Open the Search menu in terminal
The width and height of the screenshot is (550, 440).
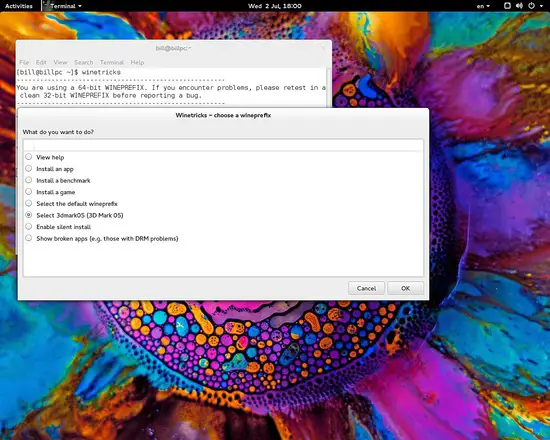tap(83, 62)
